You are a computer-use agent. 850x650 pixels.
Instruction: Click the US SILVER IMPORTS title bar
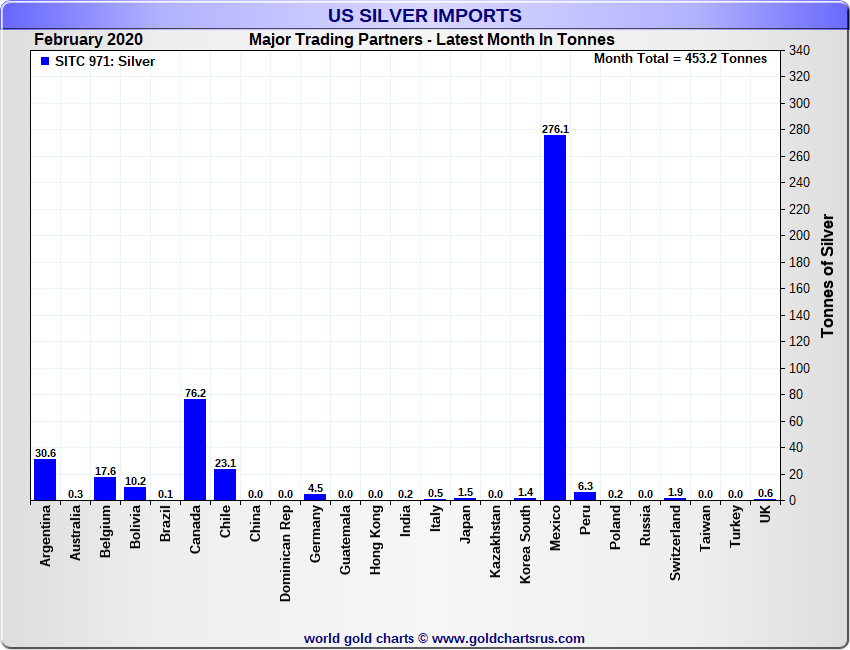tap(424, 16)
